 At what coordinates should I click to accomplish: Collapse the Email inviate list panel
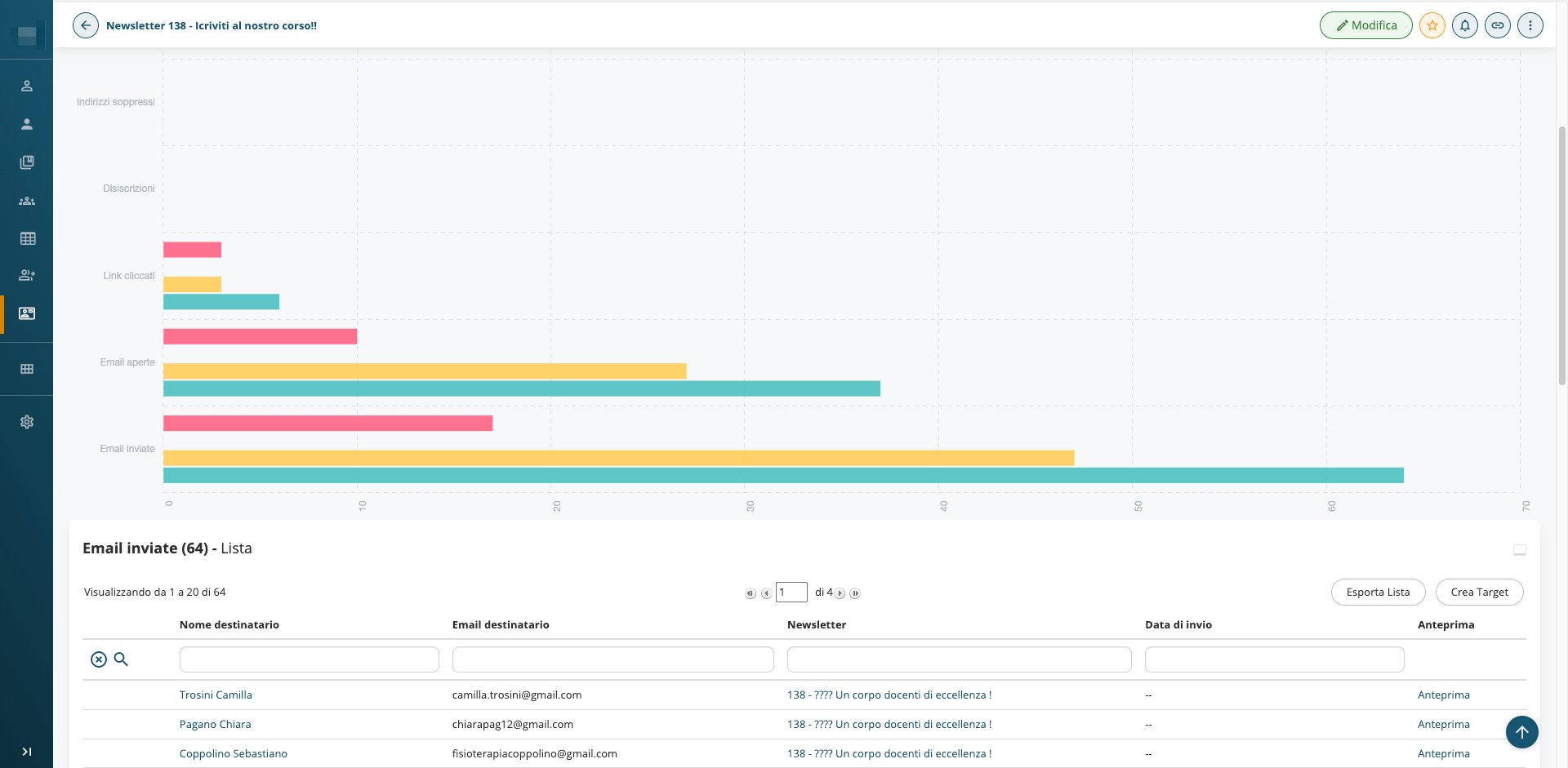point(1520,550)
